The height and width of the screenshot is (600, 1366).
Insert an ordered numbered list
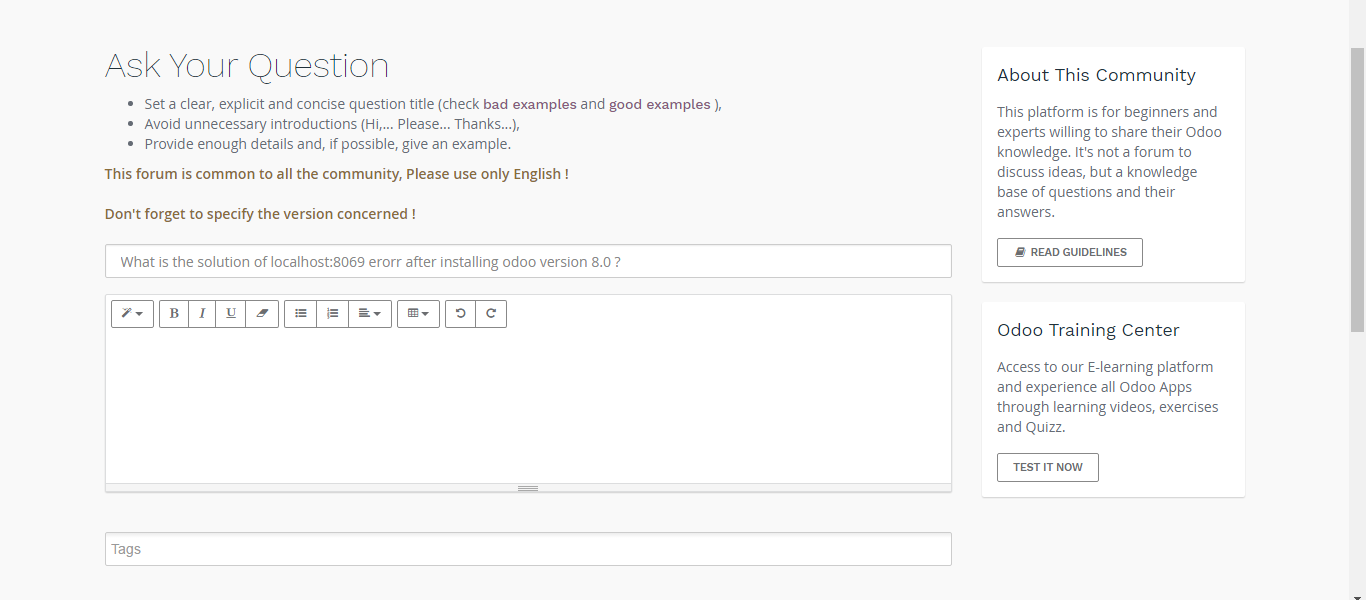tap(333, 314)
